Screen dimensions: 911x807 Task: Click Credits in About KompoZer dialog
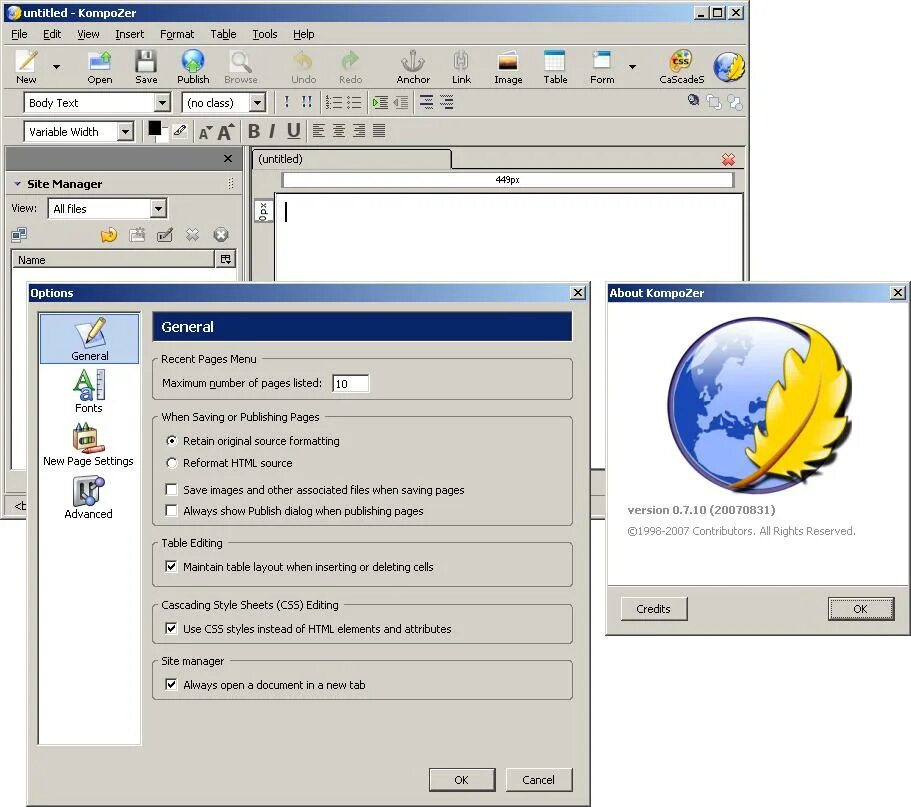(654, 609)
